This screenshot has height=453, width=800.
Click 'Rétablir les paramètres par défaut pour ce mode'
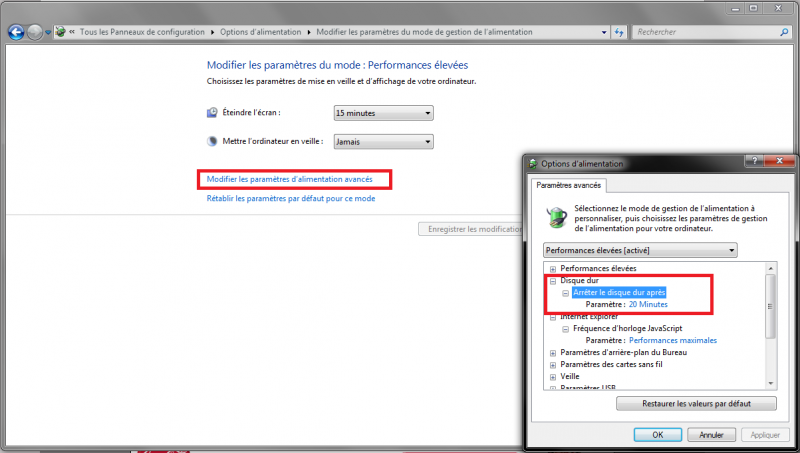tap(291, 198)
